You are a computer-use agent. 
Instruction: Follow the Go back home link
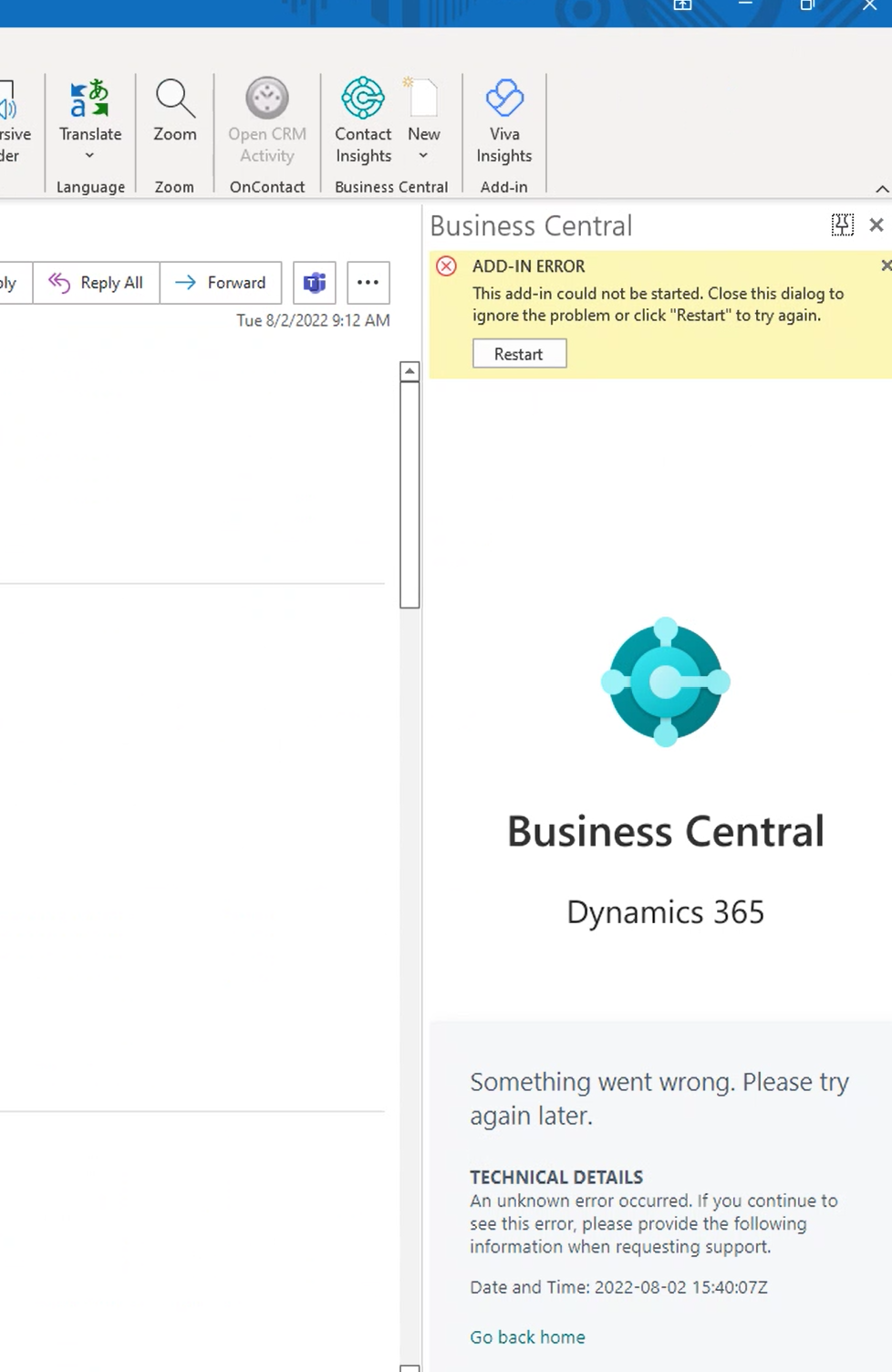tap(527, 1337)
